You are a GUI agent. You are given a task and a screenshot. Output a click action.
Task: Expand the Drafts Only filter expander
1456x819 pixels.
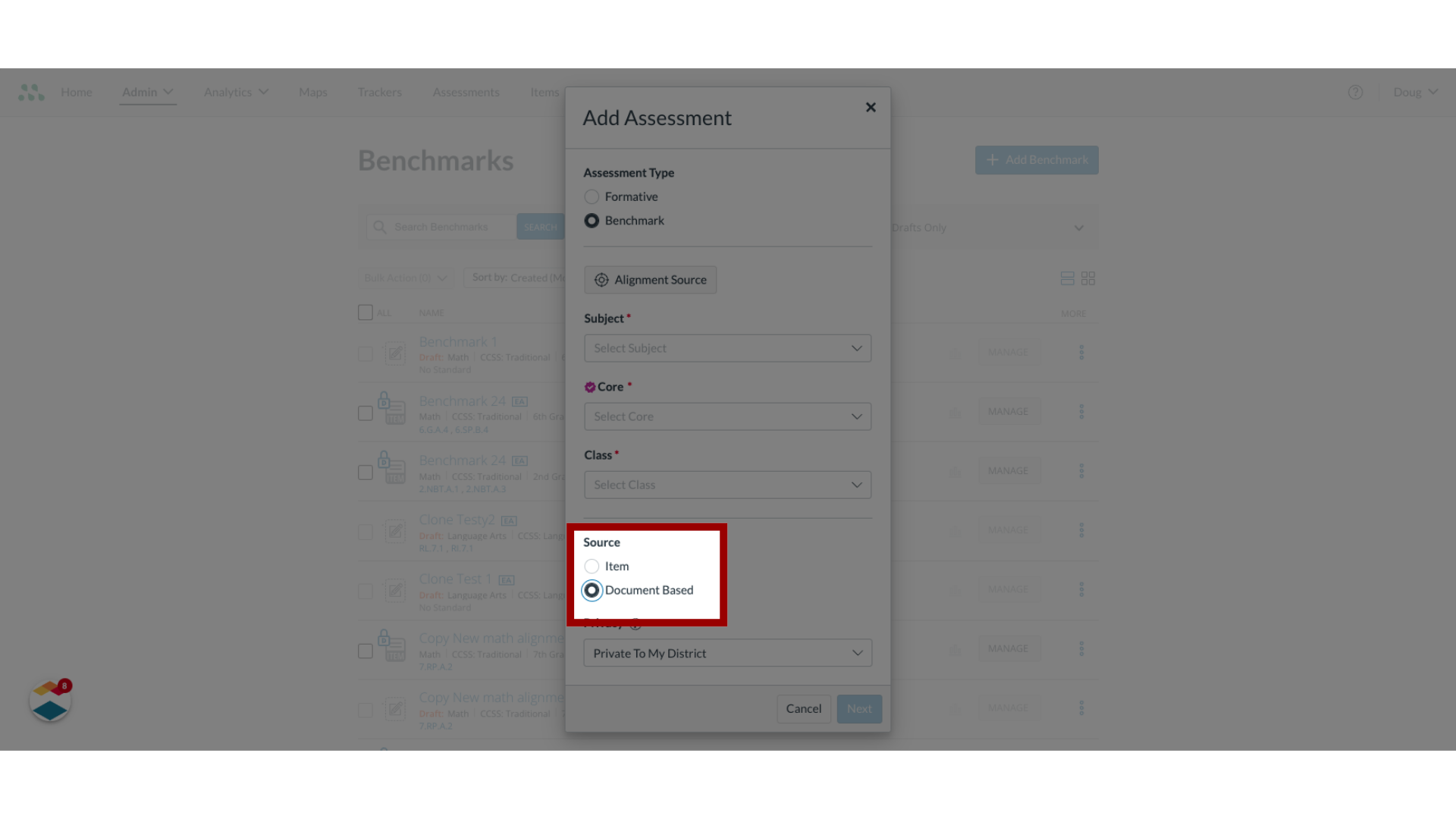coord(1079,228)
